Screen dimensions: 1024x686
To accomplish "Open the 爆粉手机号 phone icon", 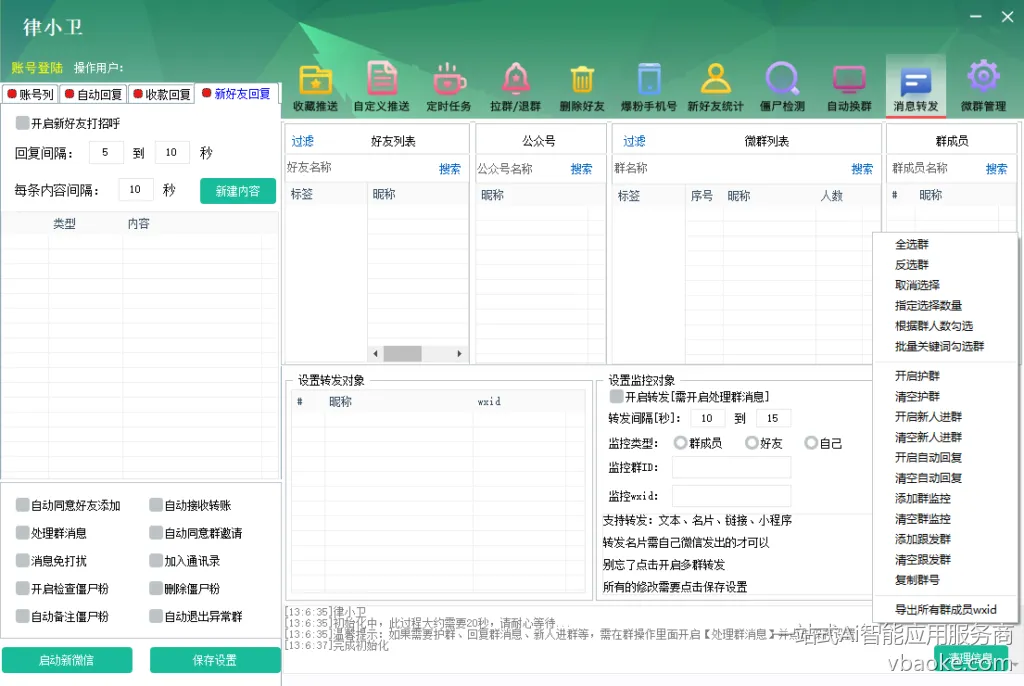I will (x=648, y=88).
